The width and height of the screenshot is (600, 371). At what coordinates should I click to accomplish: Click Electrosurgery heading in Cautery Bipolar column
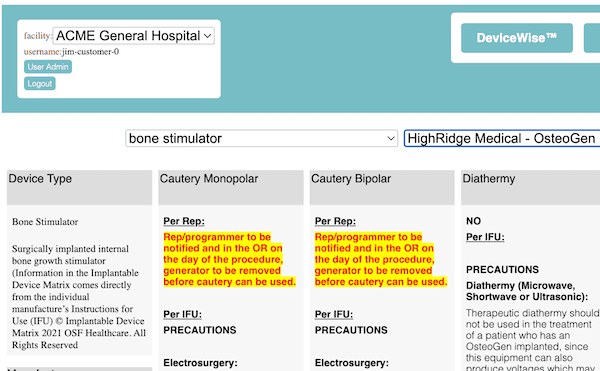click(352, 363)
